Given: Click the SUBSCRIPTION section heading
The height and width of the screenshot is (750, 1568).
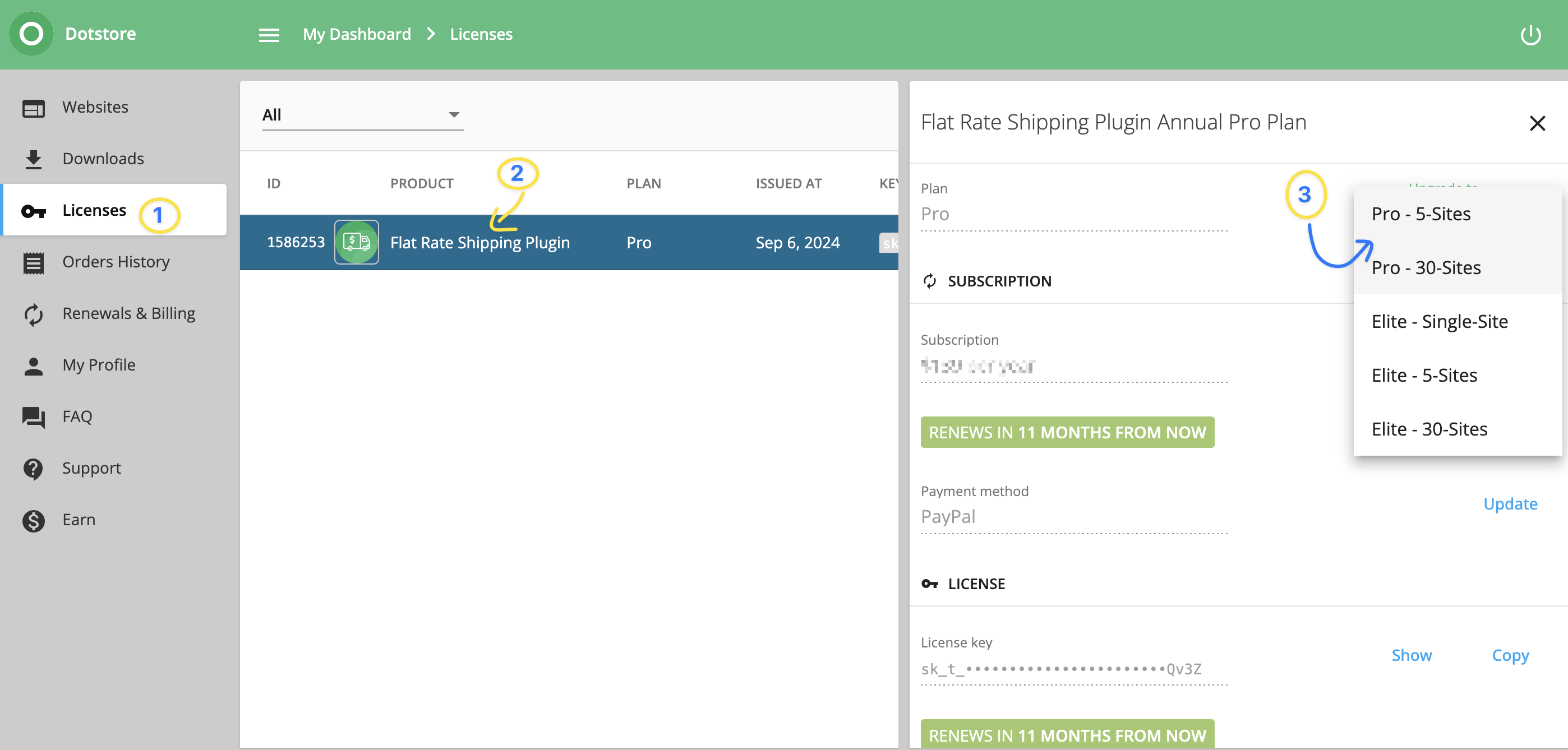Looking at the screenshot, I should (999, 281).
